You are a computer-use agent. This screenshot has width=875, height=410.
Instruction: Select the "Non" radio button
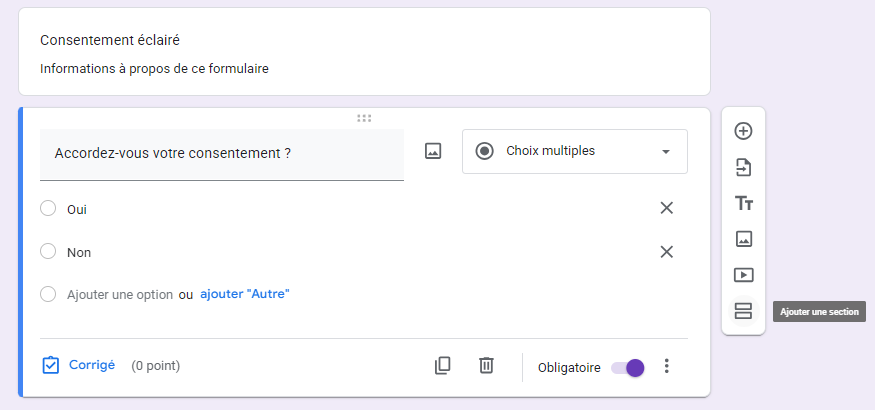pyautogui.click(x=48, y=252)
